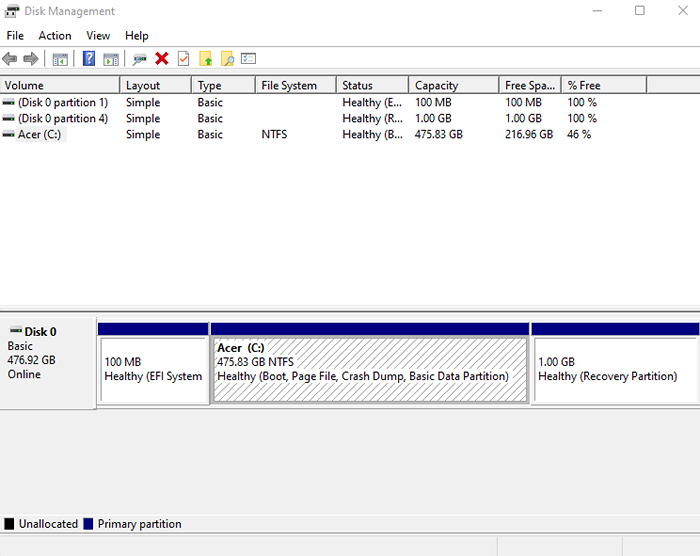Select the Disk 0 header label

(x=40, y=332)
